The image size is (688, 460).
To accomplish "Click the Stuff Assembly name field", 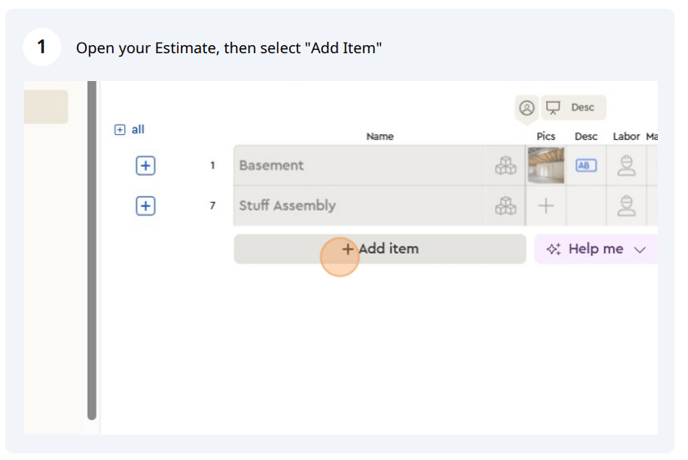I will [x=360, y=205].
